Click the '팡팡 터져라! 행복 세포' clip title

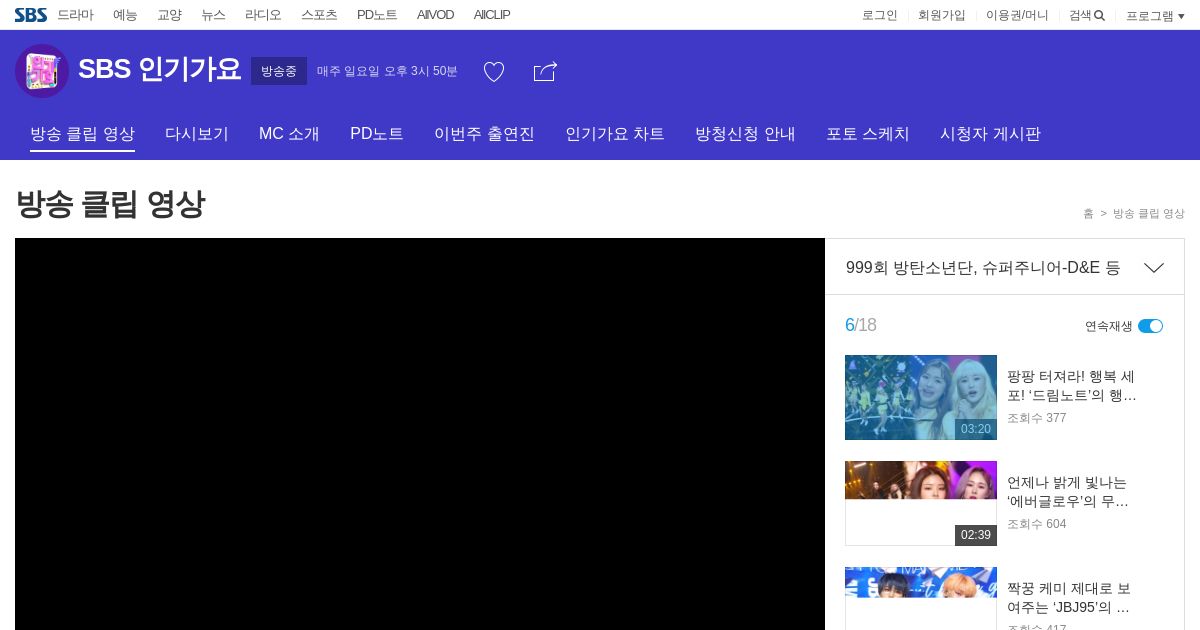point(1072,386)
